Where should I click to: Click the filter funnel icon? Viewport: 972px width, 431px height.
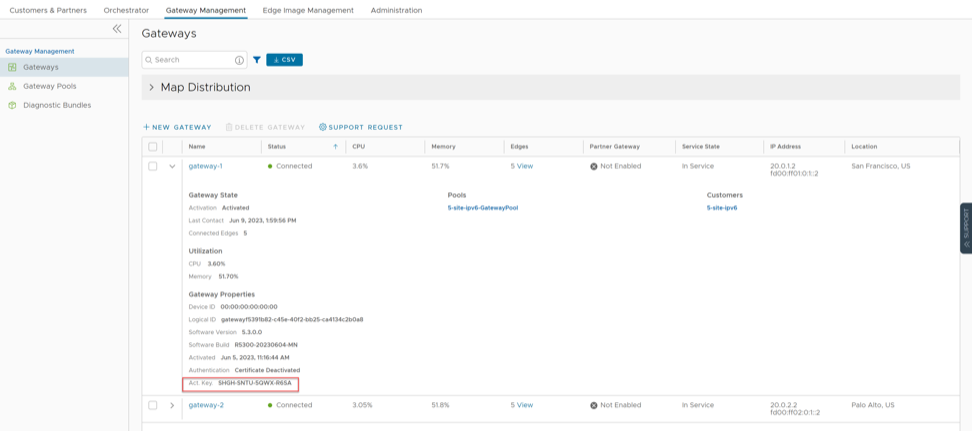[x=257, y=60]
